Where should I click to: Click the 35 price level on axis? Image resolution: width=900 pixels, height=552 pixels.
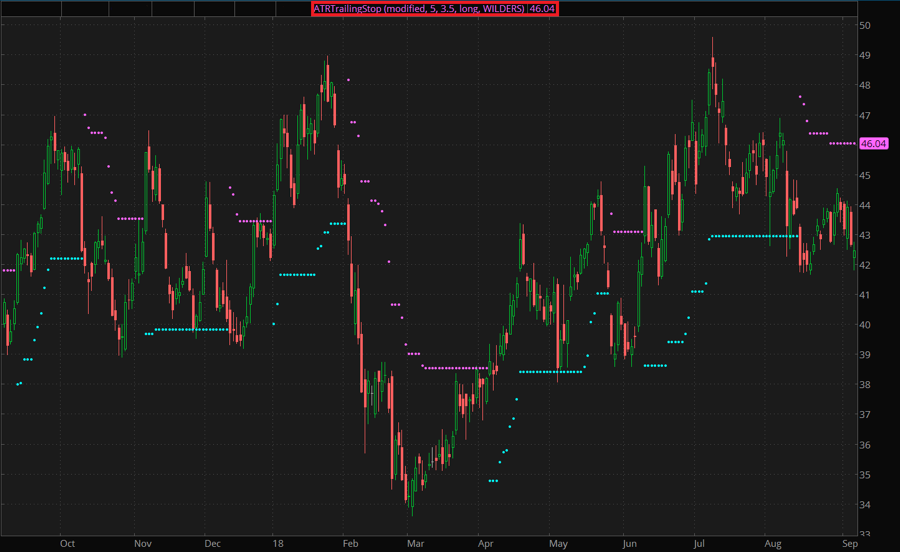pos(865,475)
